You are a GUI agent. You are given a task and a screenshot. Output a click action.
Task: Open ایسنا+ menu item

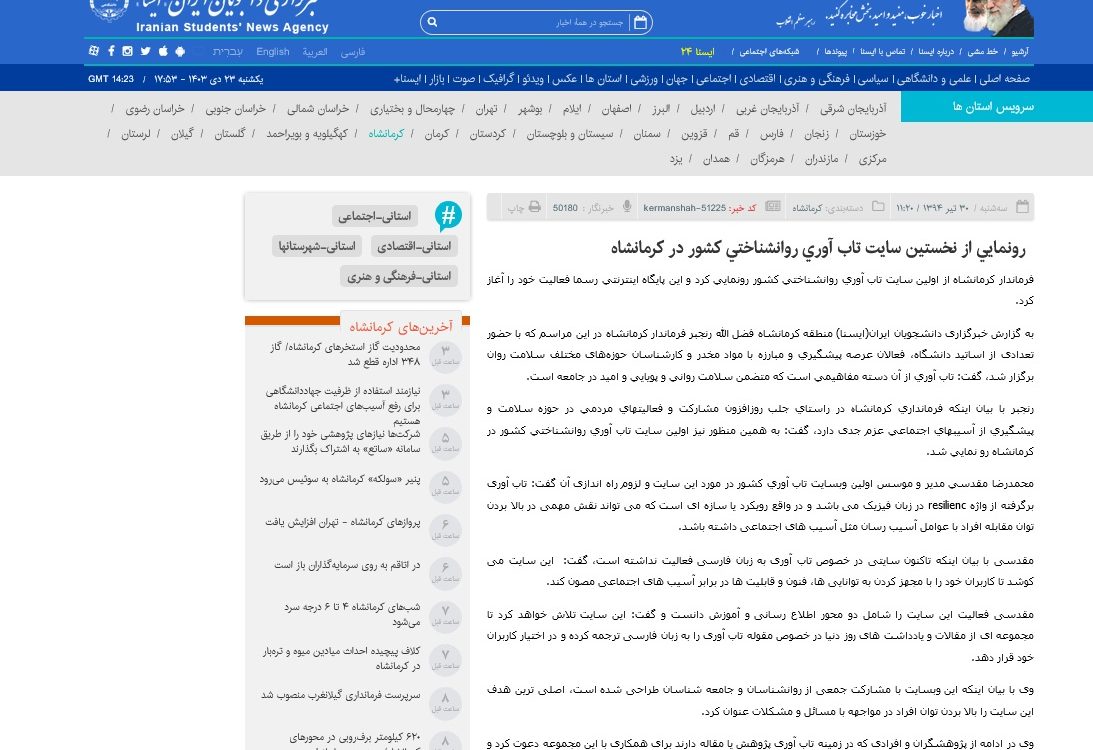pyautogui.click(x=407, y=79)
